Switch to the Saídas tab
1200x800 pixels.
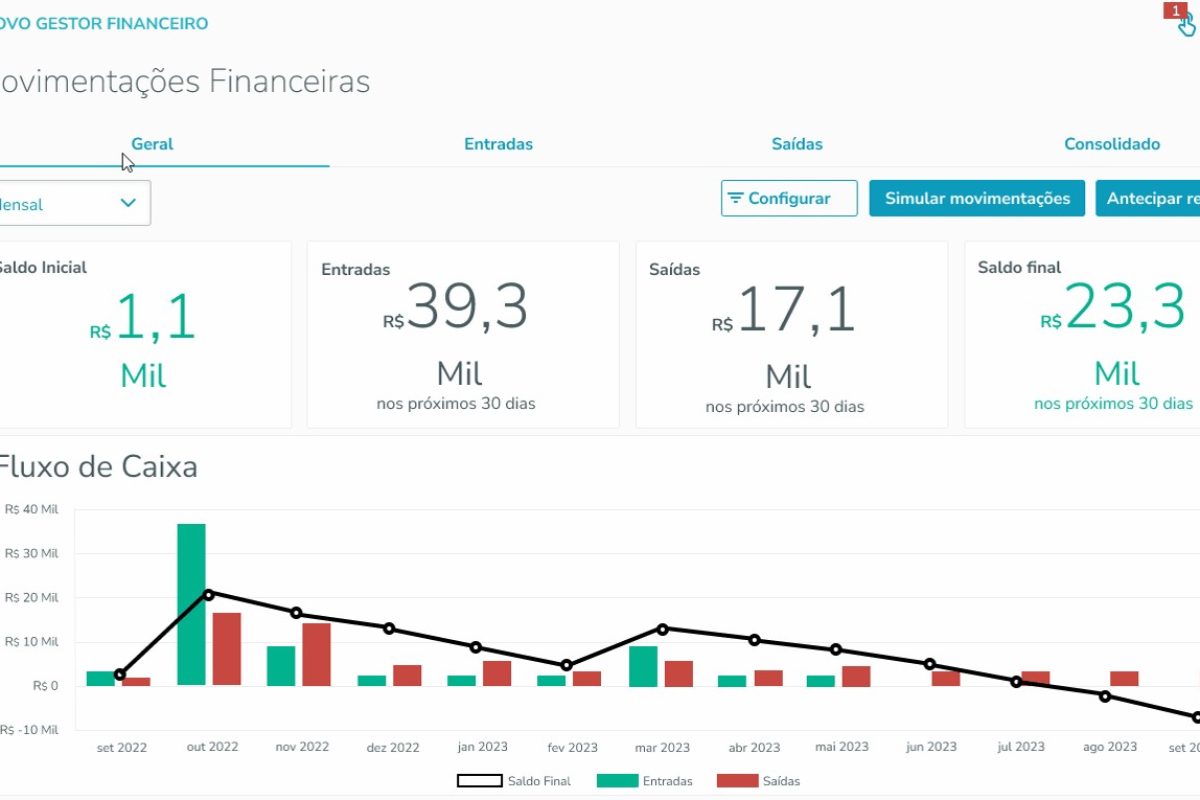click(797, 144)
